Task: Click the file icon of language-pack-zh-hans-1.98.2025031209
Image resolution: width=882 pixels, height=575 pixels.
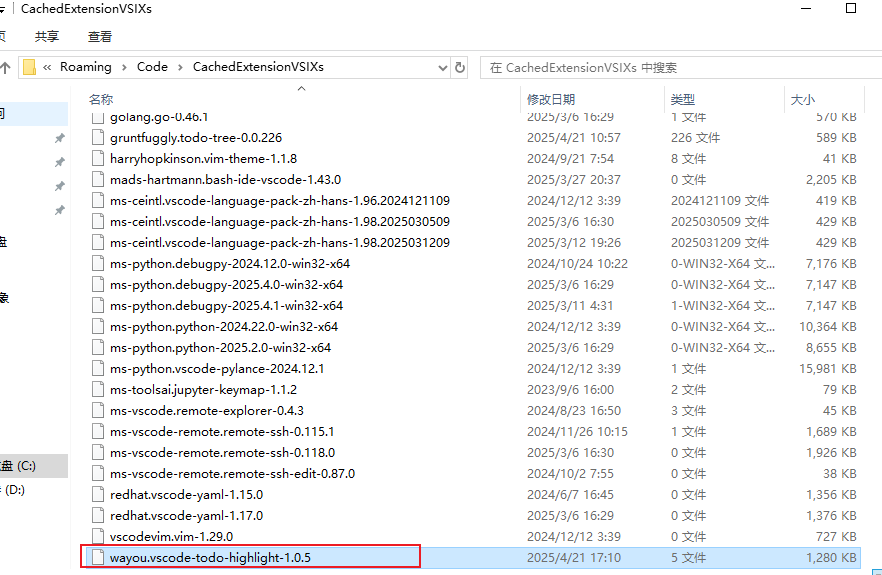Action: point(98,242)
